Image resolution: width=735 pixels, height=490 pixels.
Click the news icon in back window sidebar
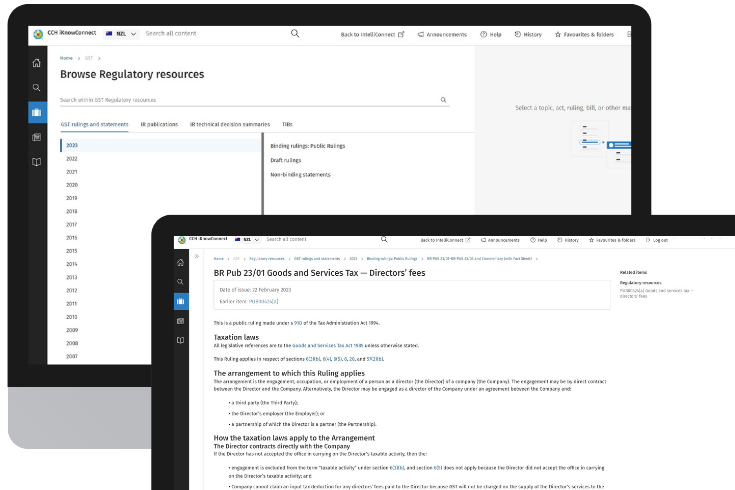(37, 137)
